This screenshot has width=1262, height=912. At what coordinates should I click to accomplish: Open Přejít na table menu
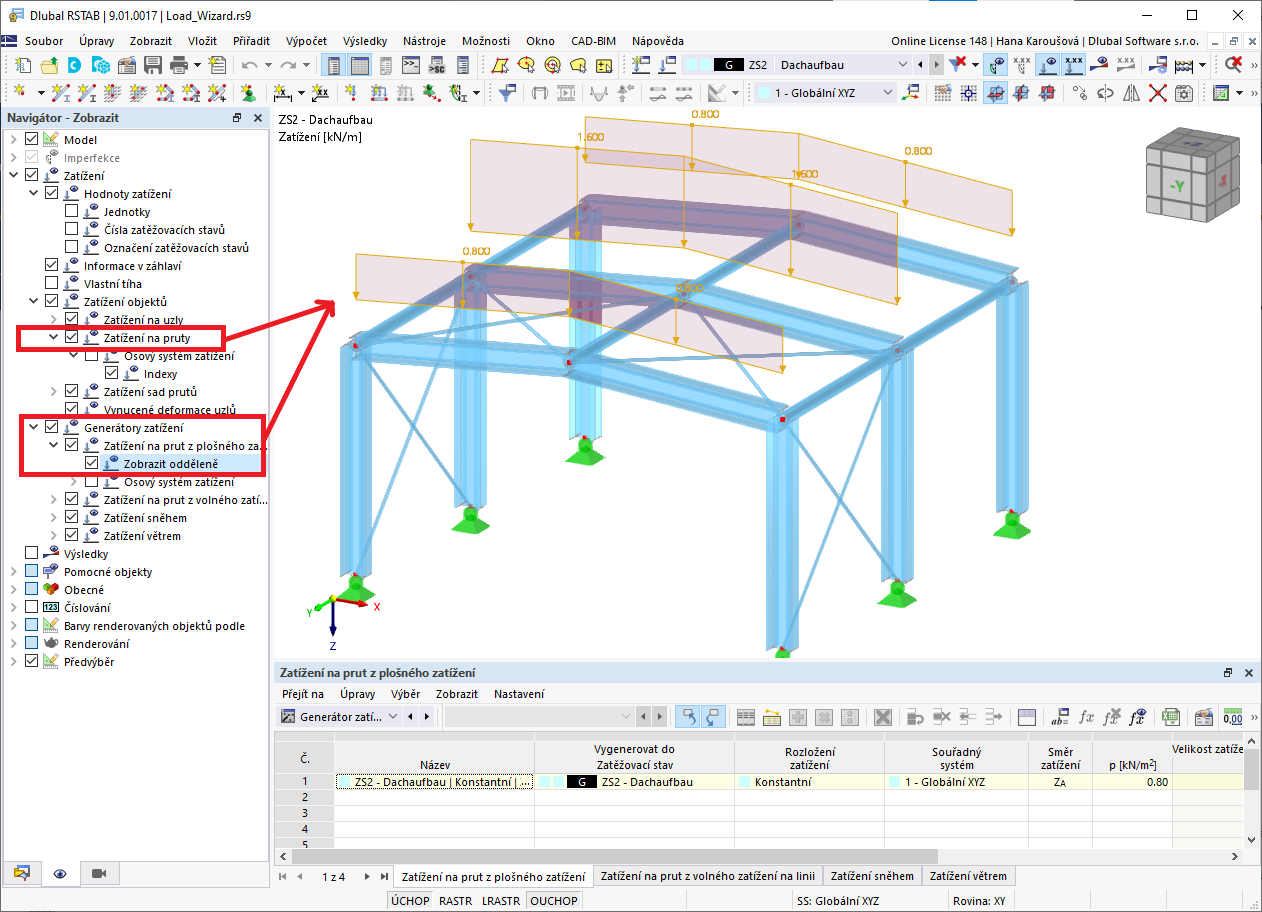(x=302, y=694)
